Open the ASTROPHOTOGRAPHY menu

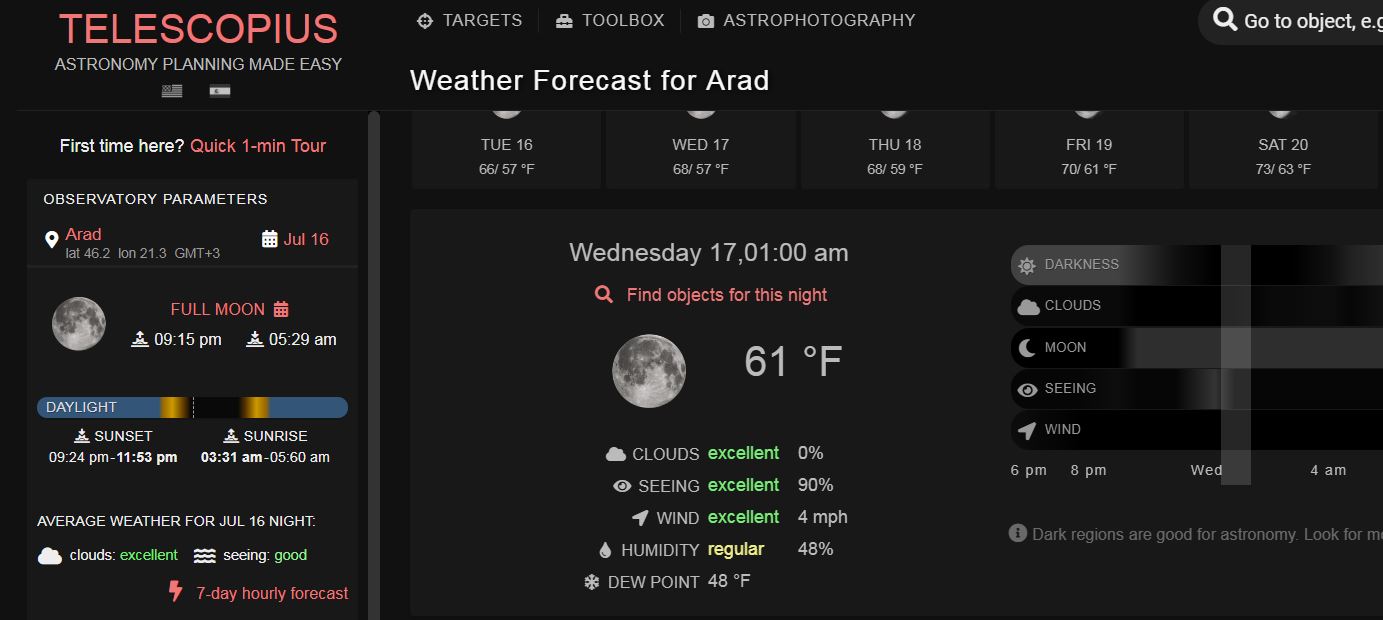tap(806, 20)
